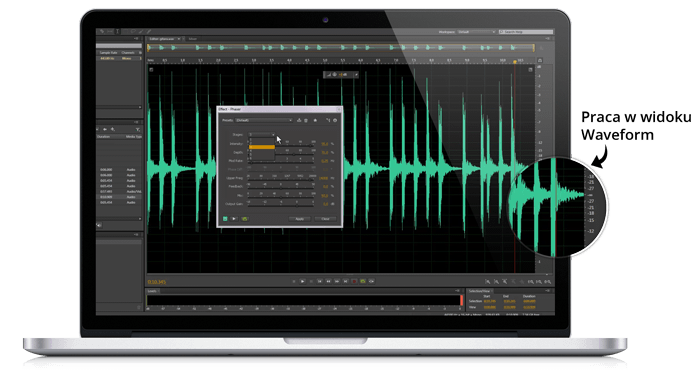Click Intensity slider handle
This screenshot has height=374, width=695.
311,146
